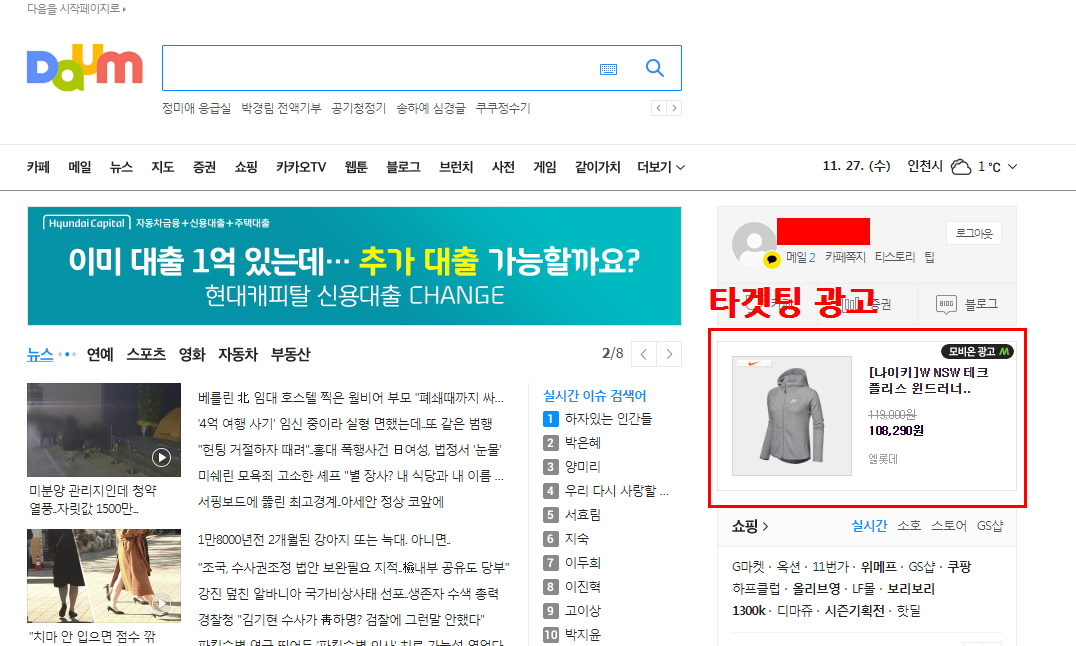Open 브런치 from the main menu
1076x646 pixels.
456,167
